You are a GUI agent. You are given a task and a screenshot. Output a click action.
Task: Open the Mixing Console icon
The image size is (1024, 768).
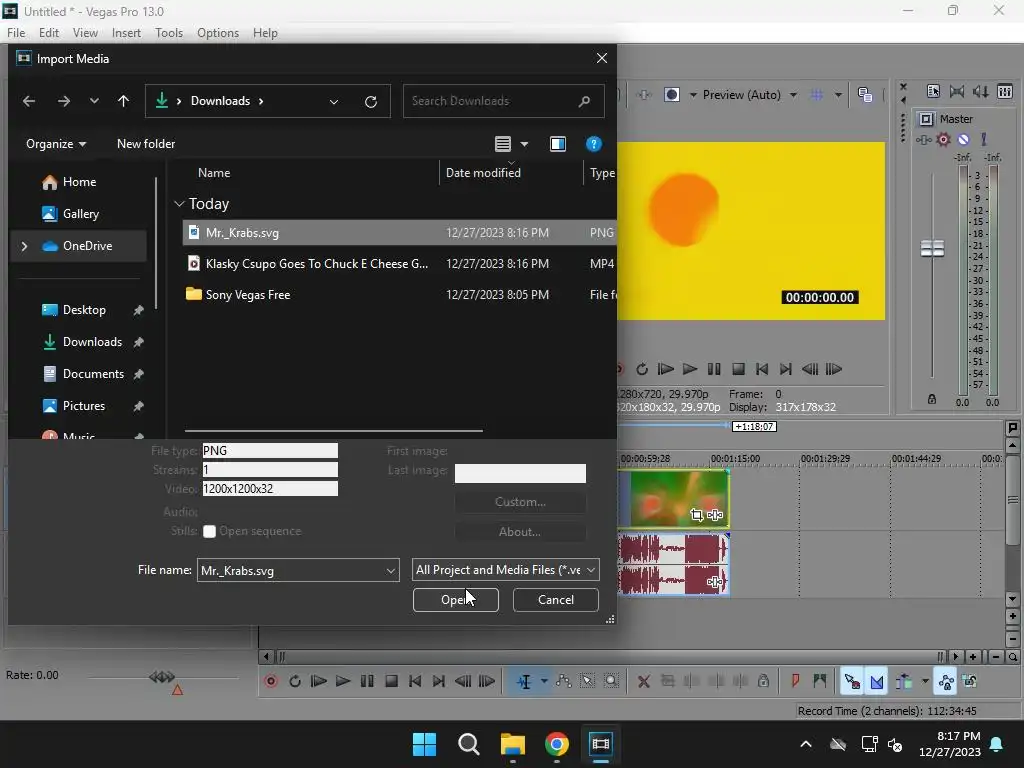click(1005, 91)
